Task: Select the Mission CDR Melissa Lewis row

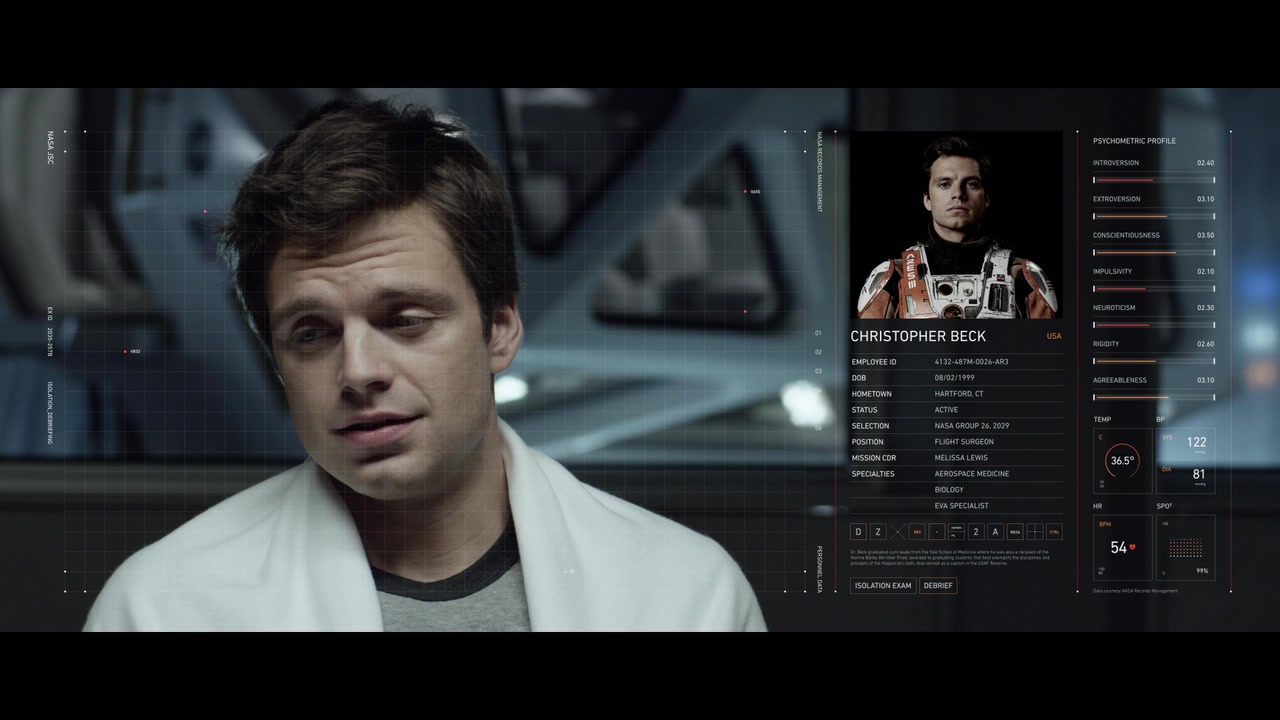Action: [955, 458]
